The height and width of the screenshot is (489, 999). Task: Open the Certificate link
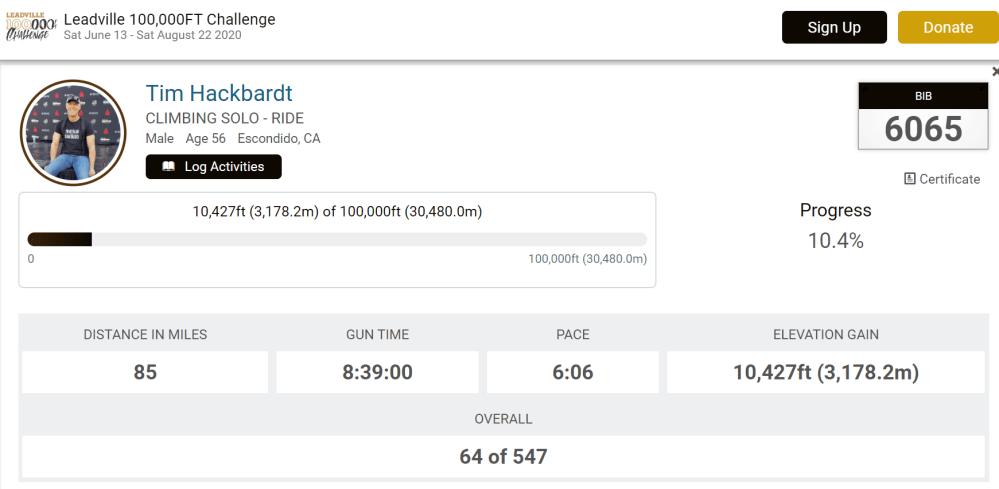tap(949, 179)
